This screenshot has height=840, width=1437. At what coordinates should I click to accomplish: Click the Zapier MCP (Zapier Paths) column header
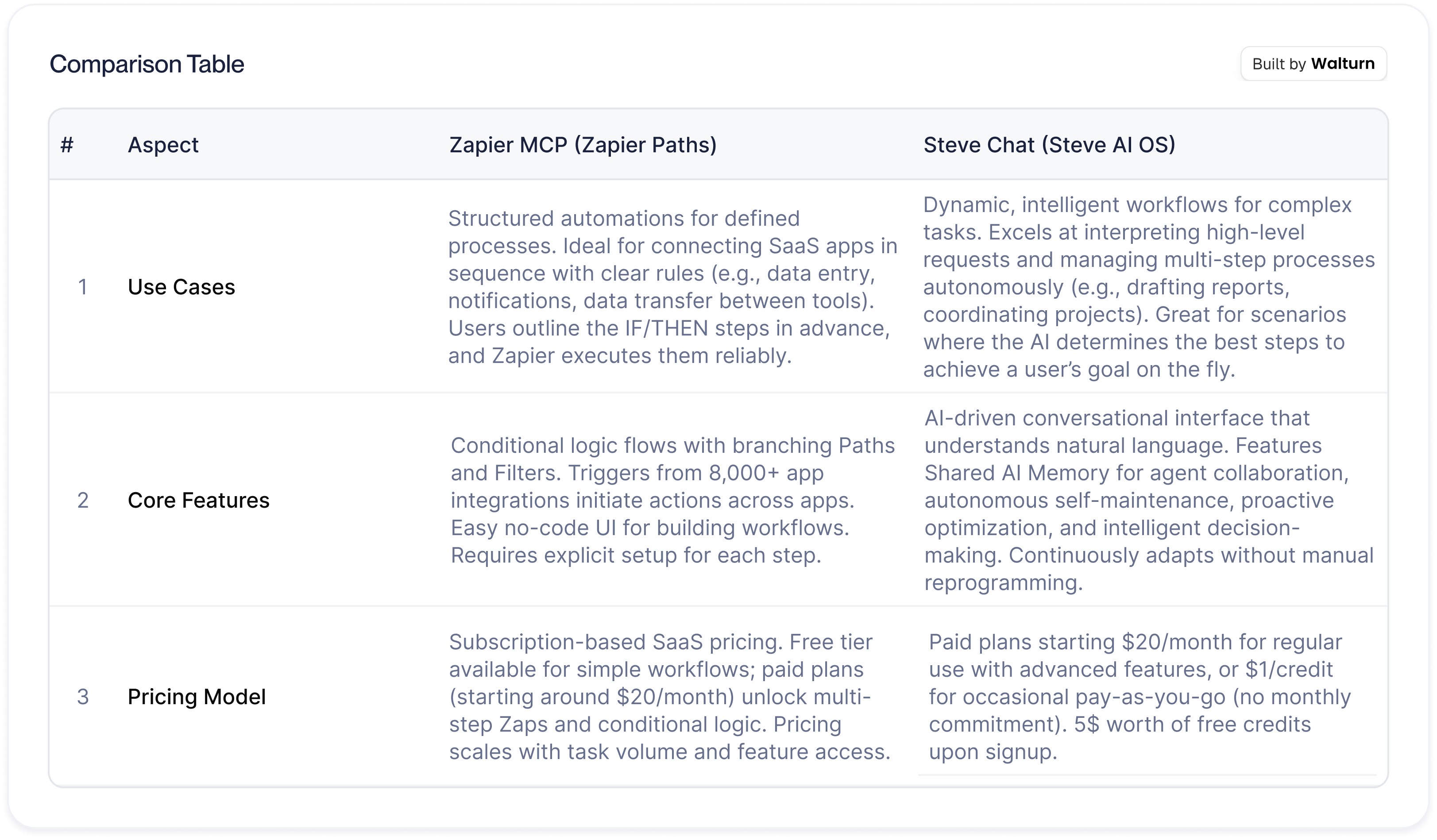(583, 145)
